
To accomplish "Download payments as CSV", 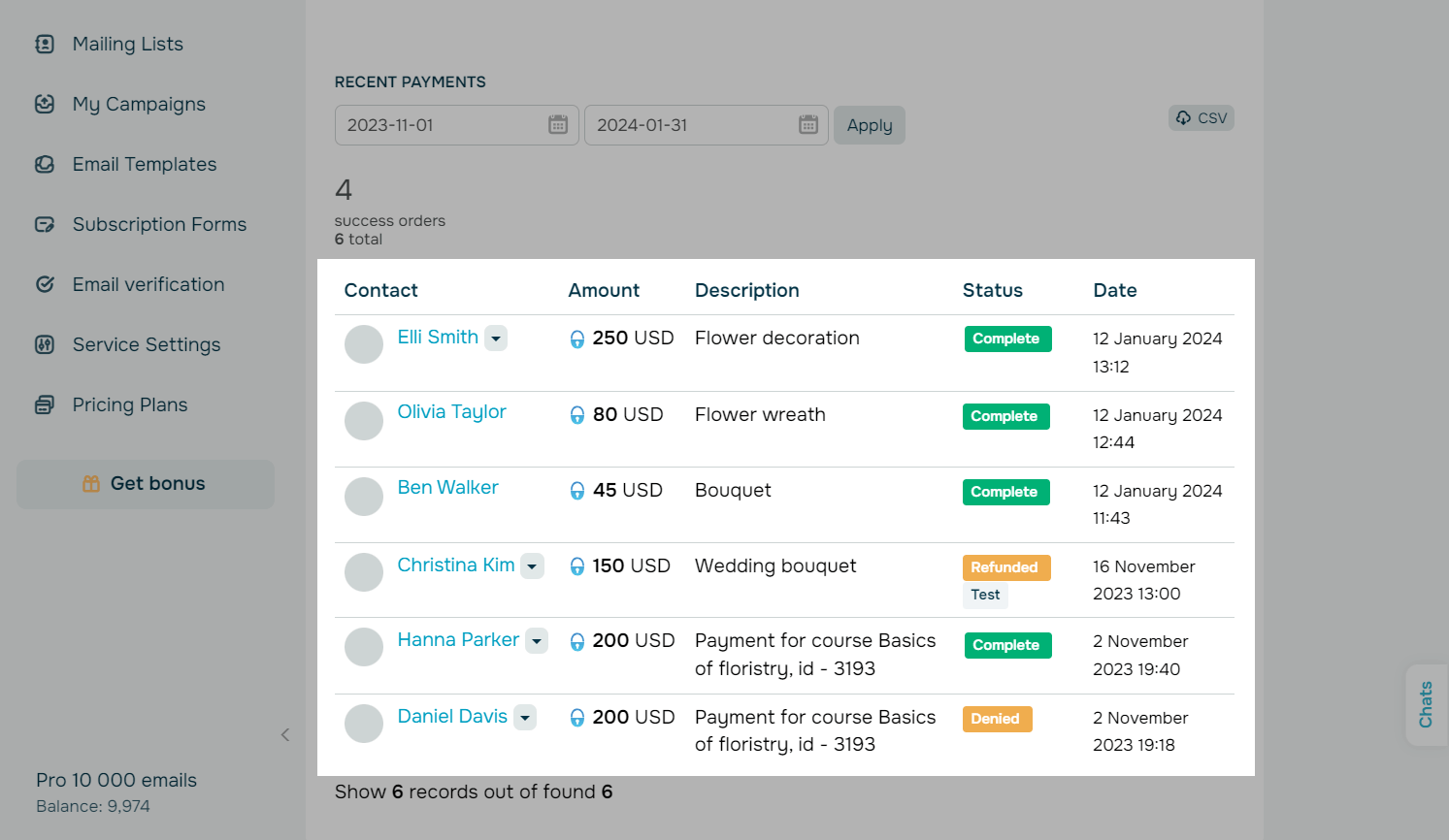I will [1202, 118].
